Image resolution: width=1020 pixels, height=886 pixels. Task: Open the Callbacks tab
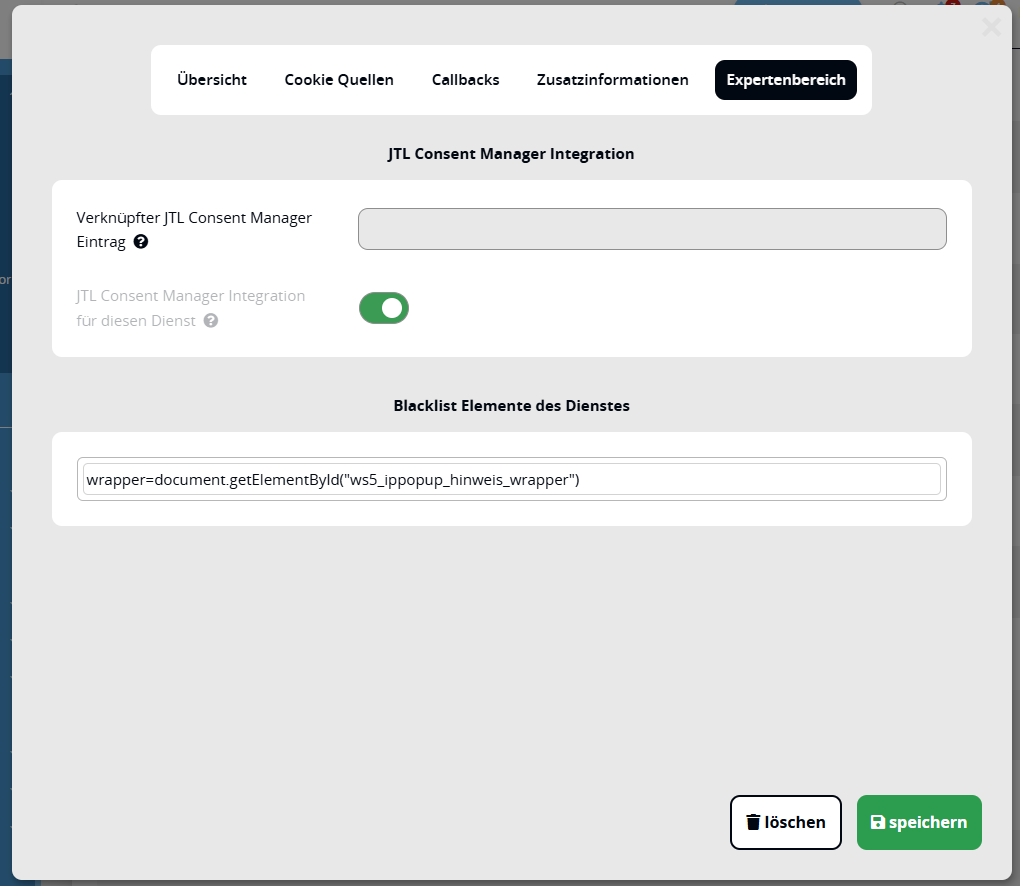coord(465,80)
